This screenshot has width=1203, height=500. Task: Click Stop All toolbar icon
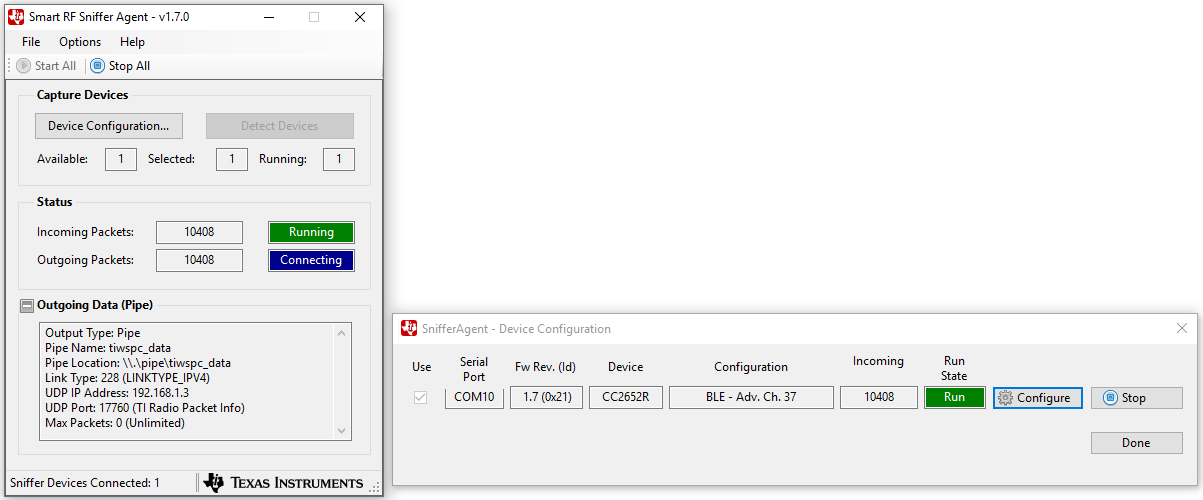tap(97, 66)
